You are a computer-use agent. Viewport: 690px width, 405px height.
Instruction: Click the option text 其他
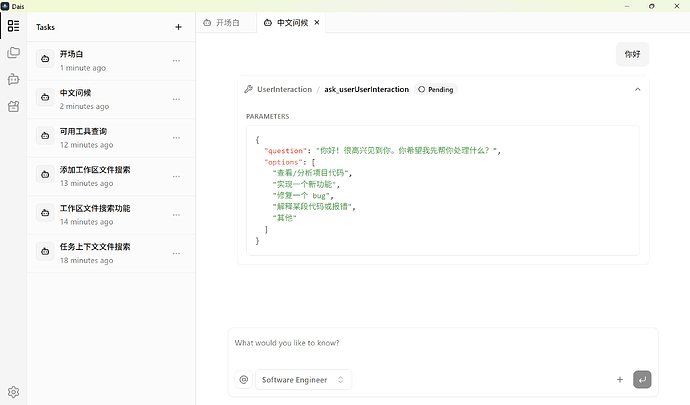[x=284, y=217]
